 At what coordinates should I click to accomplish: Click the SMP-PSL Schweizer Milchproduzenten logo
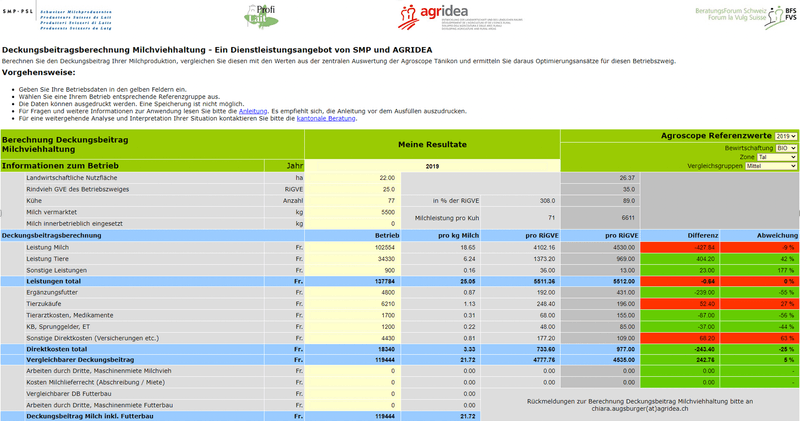click(x=57, y=18)
